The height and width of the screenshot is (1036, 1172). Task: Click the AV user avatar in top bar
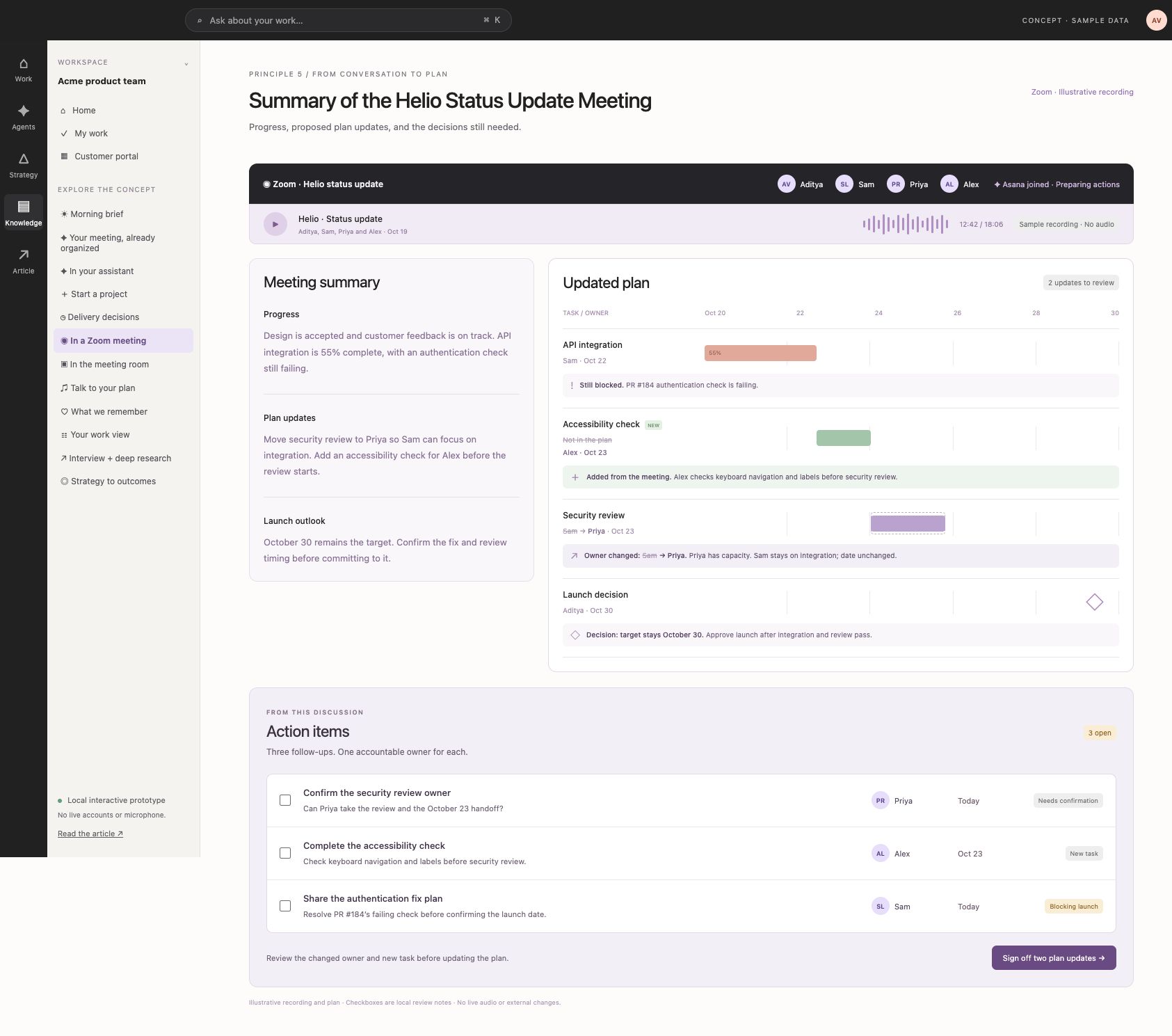coord(1156,20)
